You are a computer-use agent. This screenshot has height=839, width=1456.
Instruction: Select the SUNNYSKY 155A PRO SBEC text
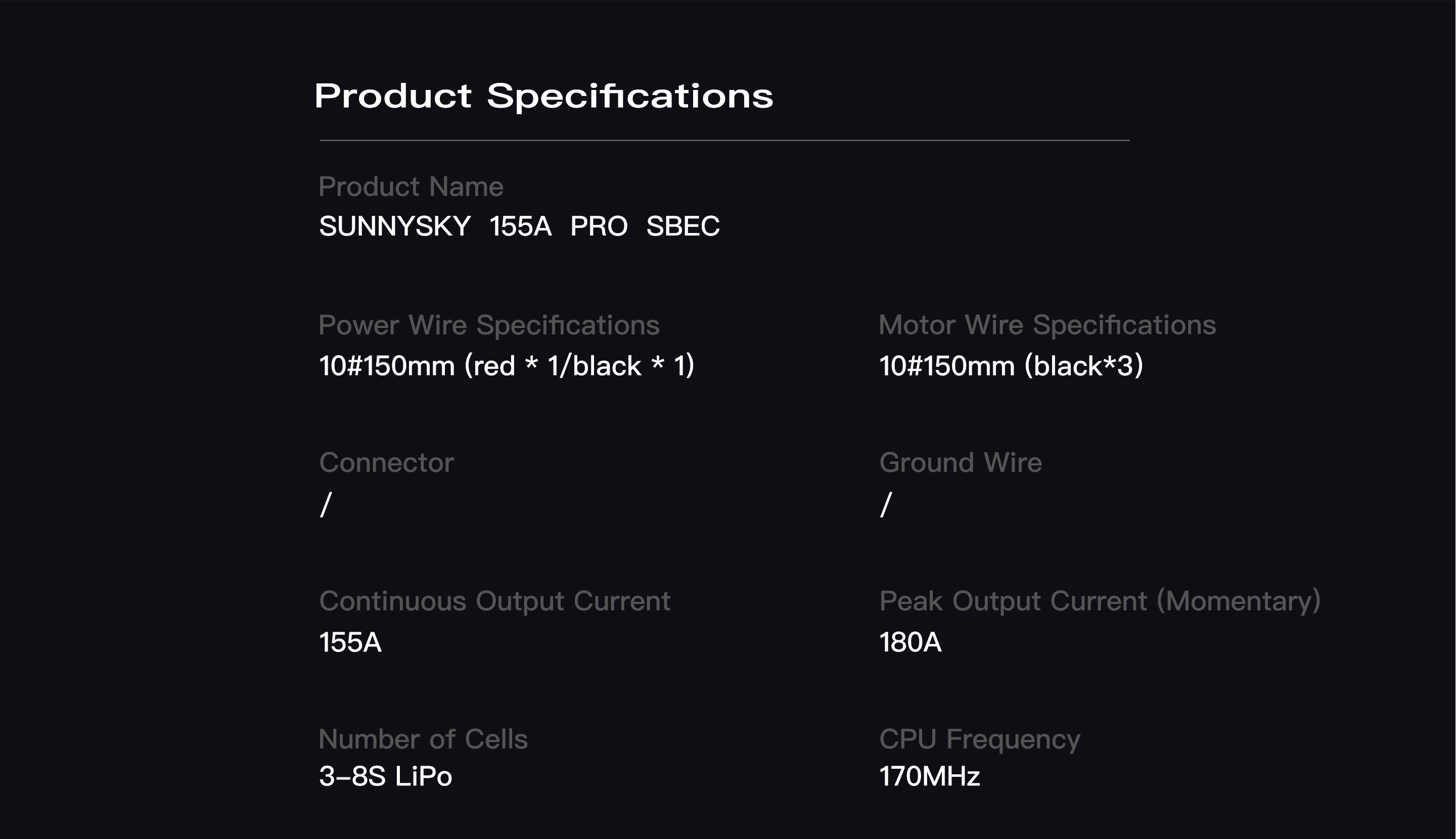[519, 226]
